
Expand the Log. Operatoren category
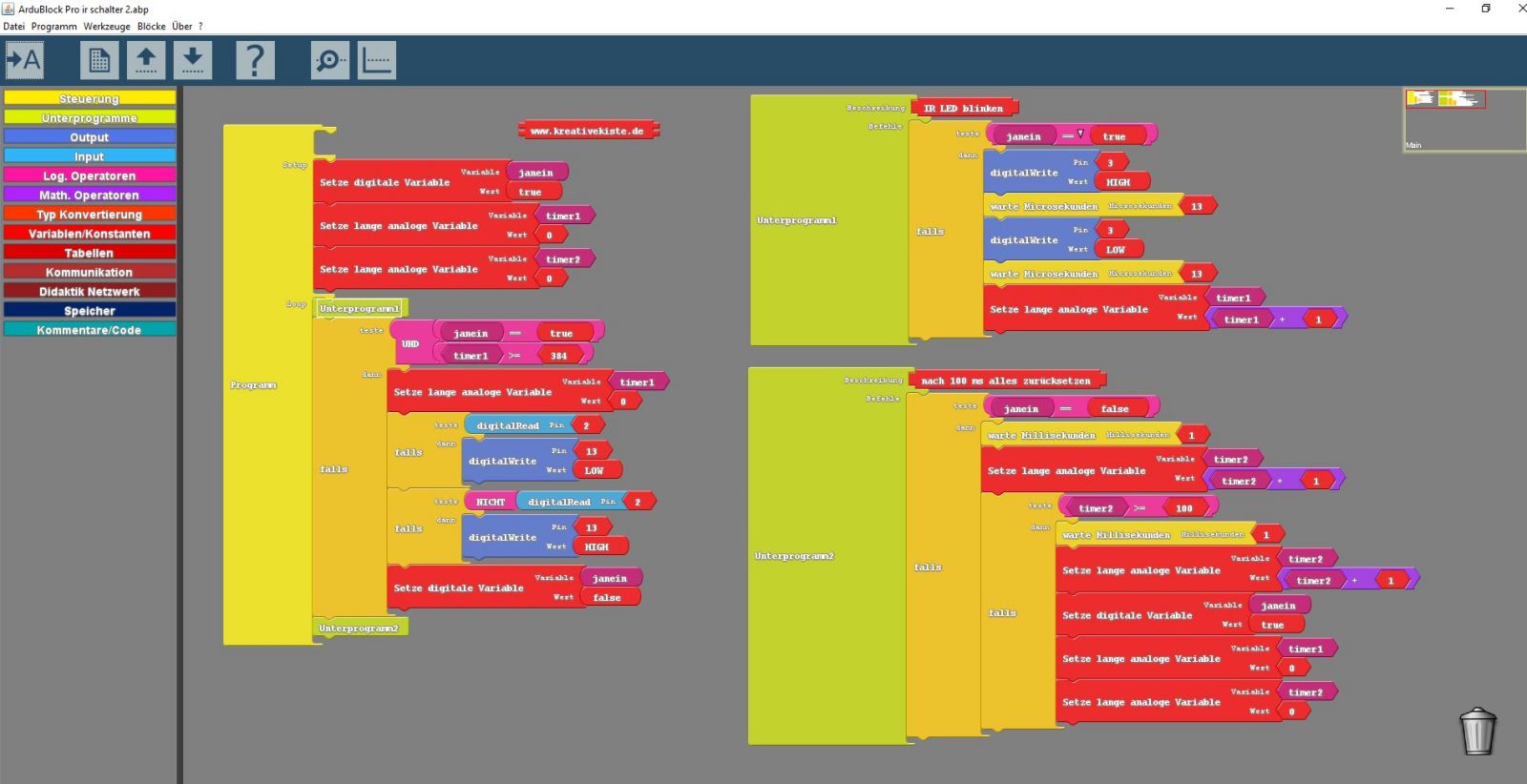click(90, 175)
